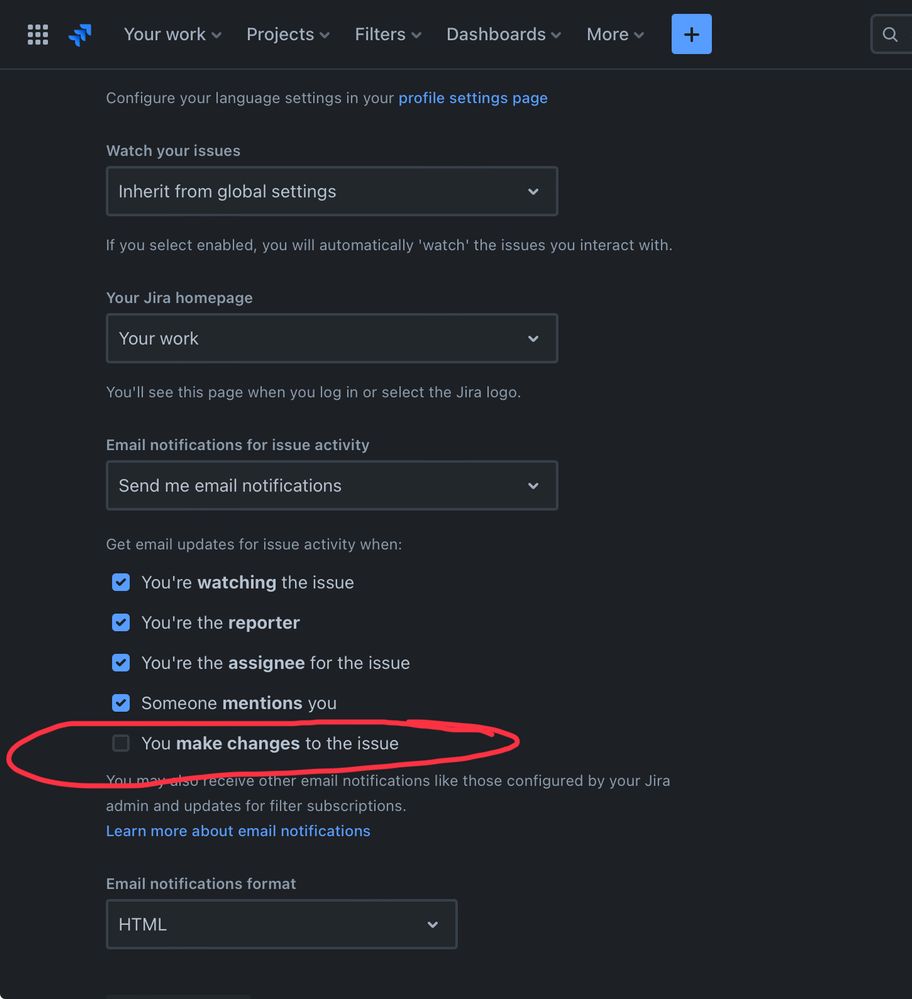Toggle "You're the assignee" checkbox
Image resolution: width=912 pixels, height=999 pixels.
pyautogui.click(x=120, y=663)
